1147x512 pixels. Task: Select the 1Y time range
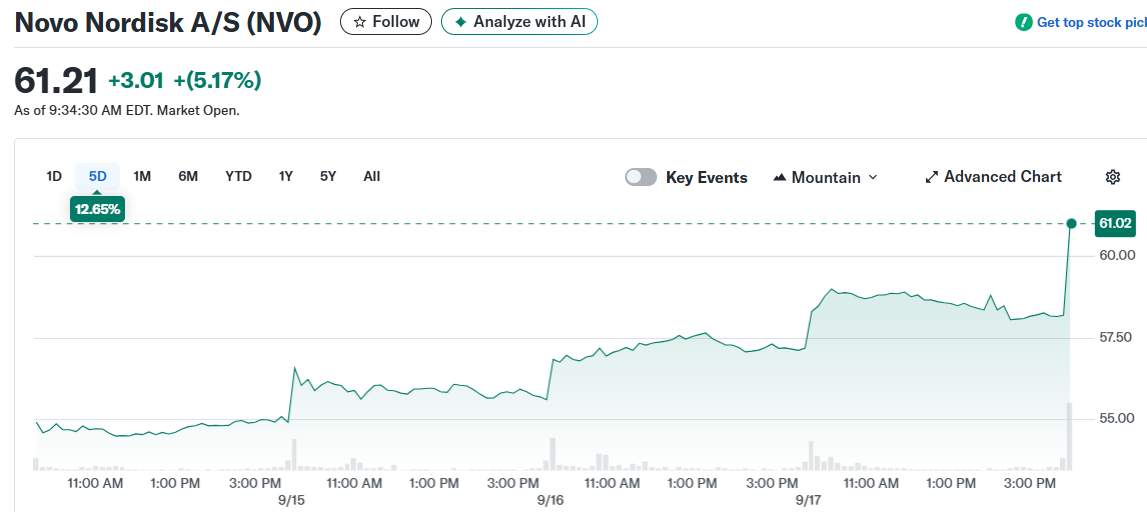point(286,176)
